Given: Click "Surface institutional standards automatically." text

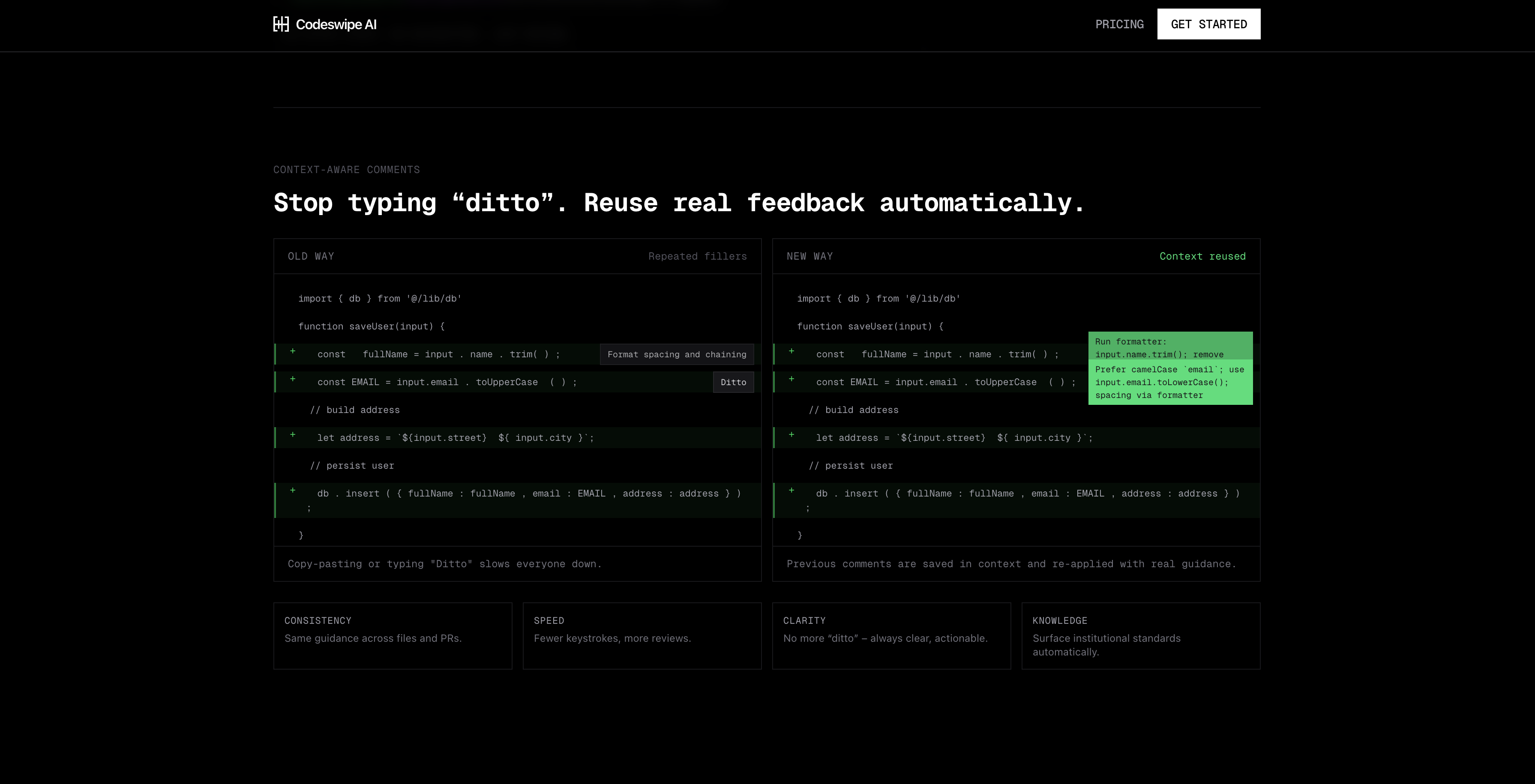Looking at the screenshot, I should click(1106, 645).
